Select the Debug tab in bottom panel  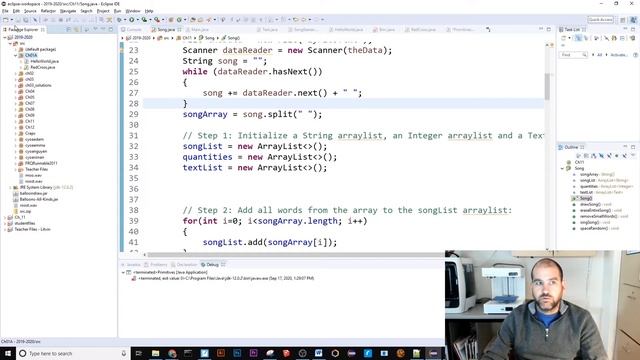212,264
